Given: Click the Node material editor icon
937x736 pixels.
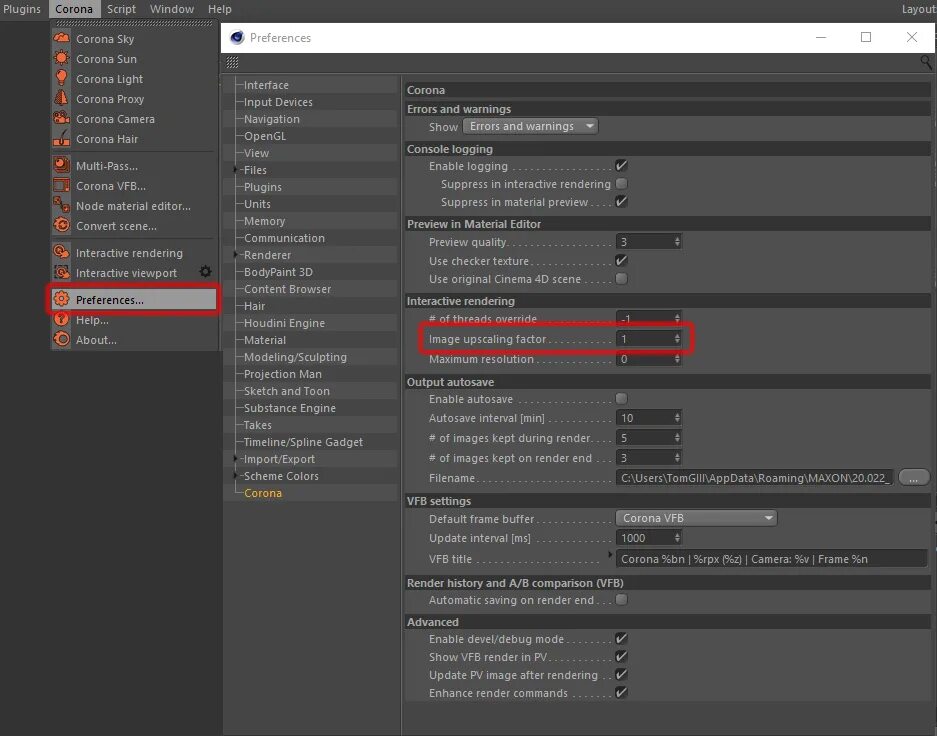Looking at the screenshot, I should pos(62,205).
